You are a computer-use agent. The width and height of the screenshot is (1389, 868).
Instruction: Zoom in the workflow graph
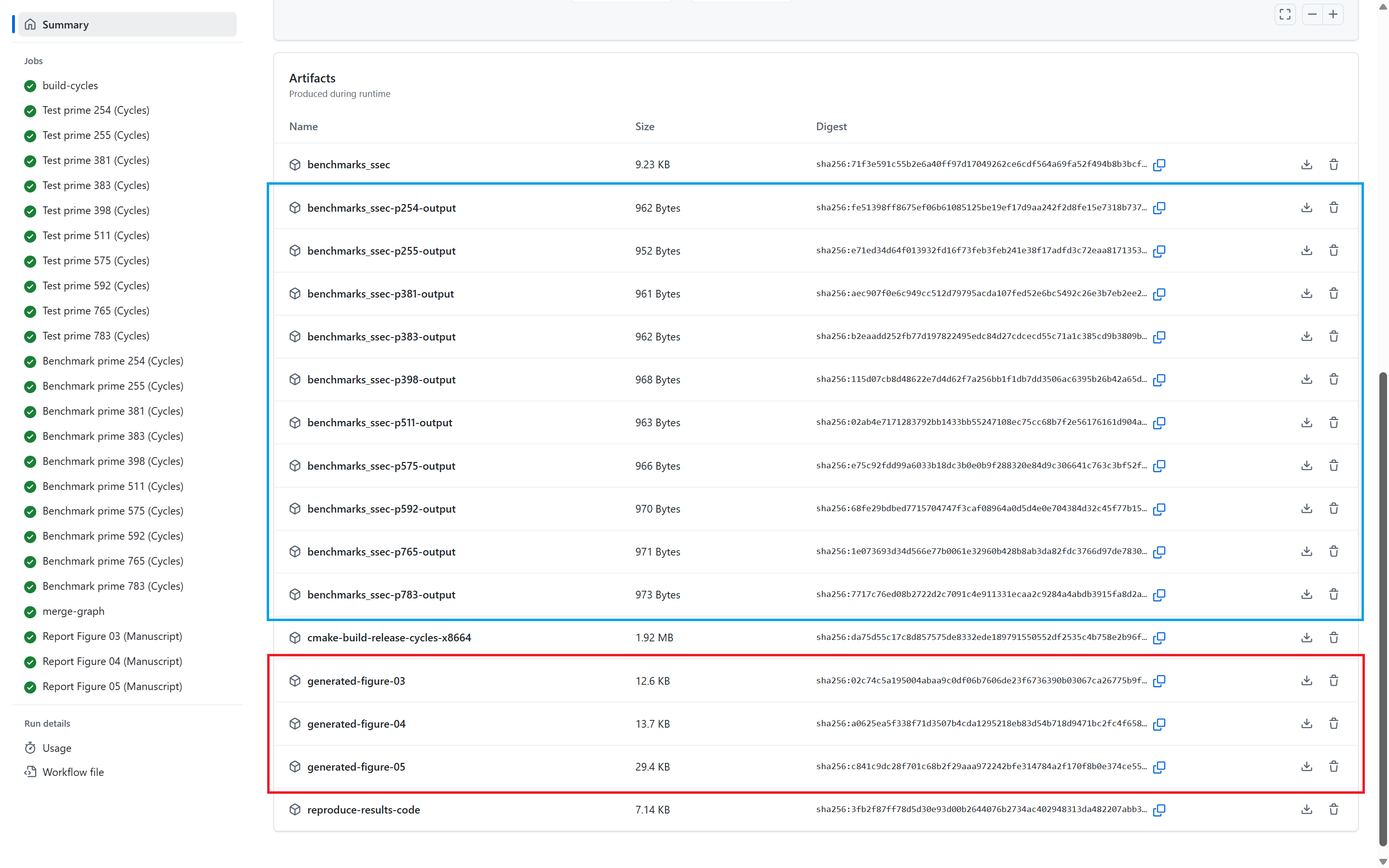tap(1333, 14)
